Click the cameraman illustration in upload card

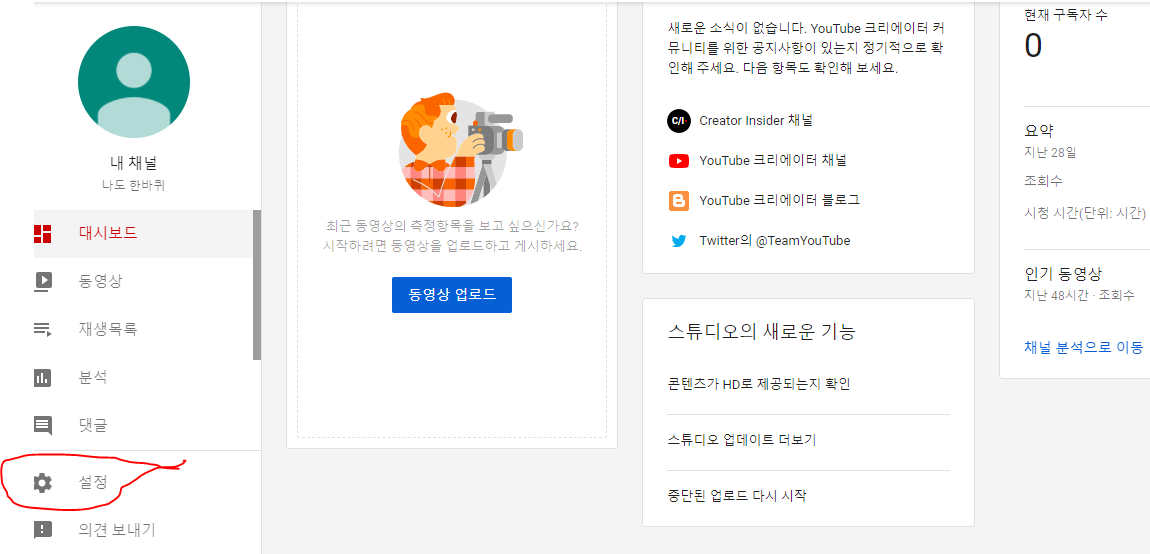[x=461, y=150]
